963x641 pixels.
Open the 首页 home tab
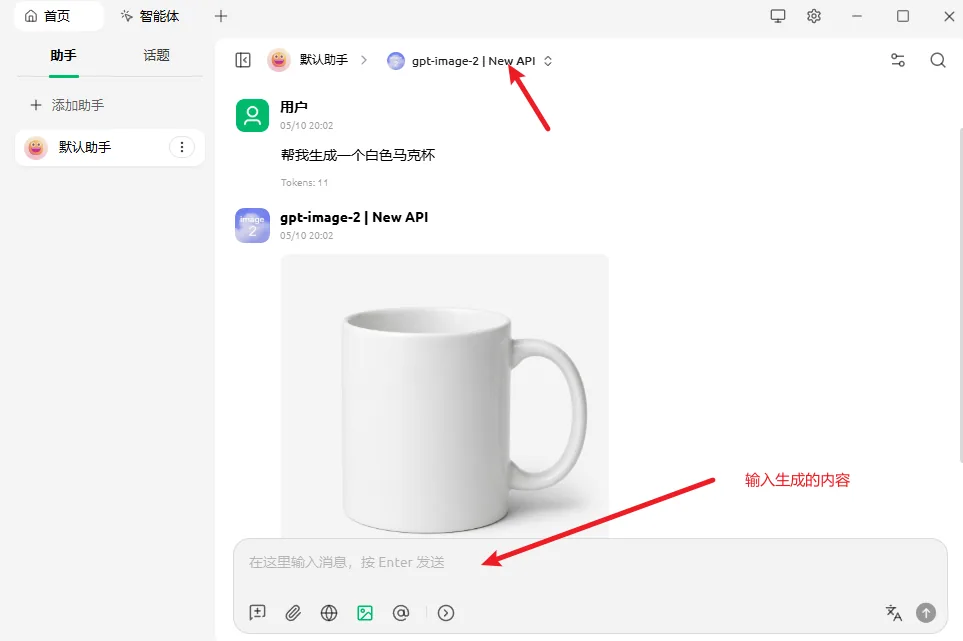tap(57, 16)
